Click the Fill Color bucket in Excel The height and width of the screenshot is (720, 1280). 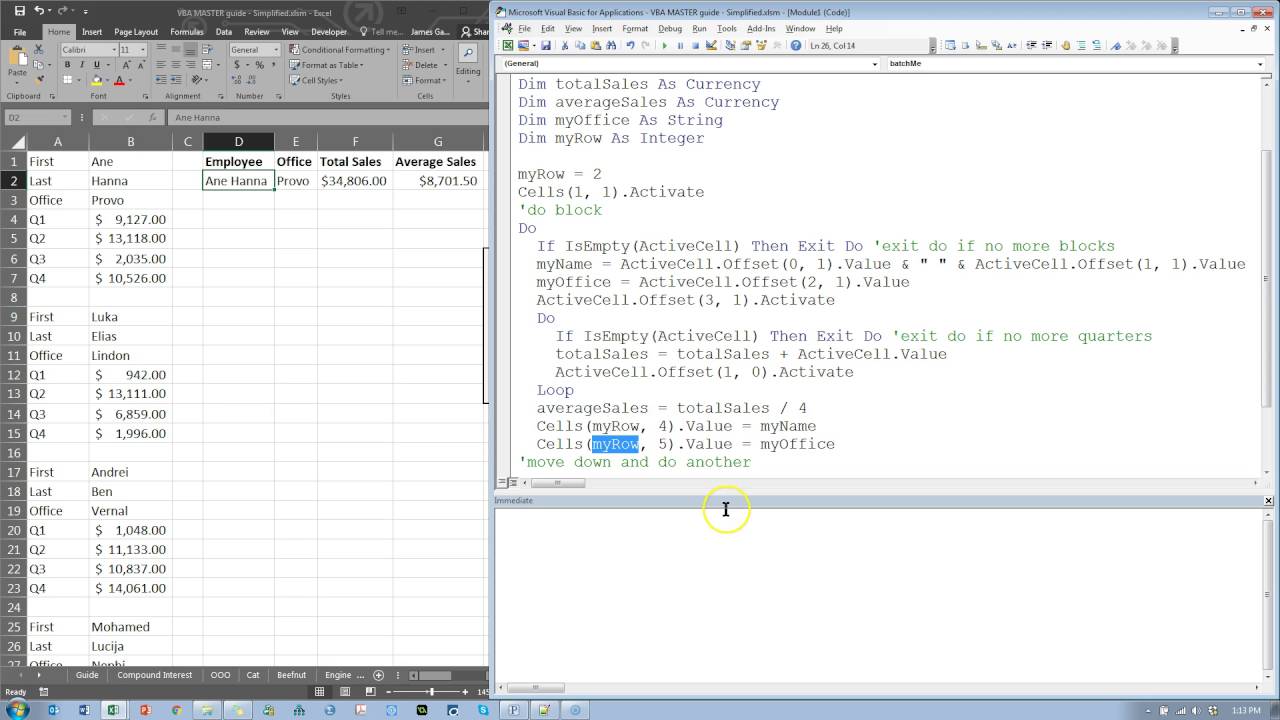97,80
